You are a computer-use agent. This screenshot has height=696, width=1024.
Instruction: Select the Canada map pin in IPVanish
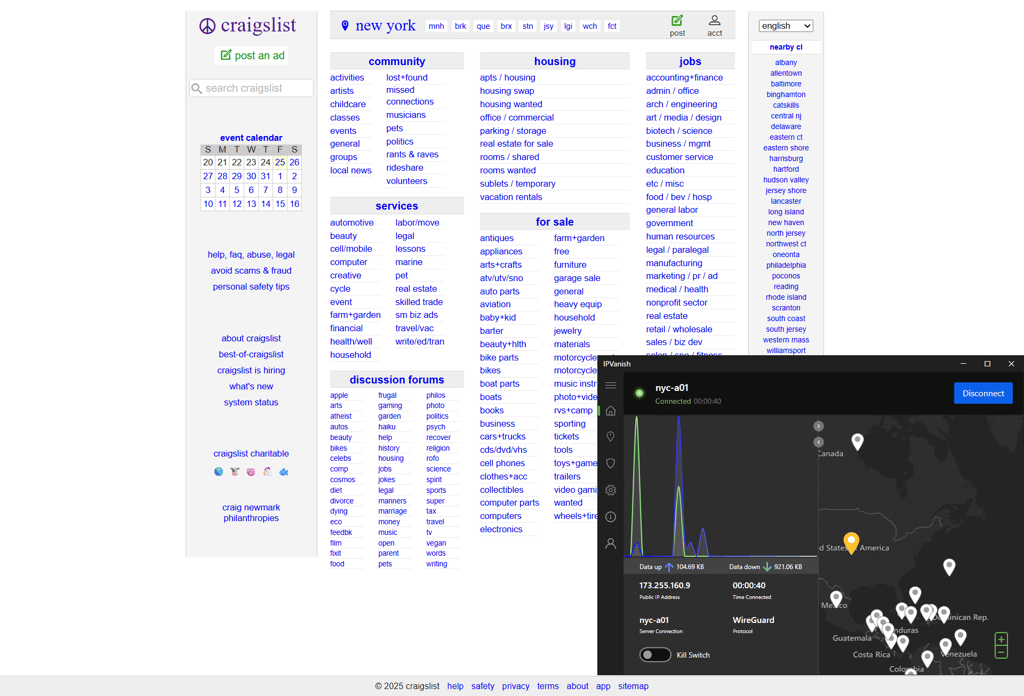point(857,441)
